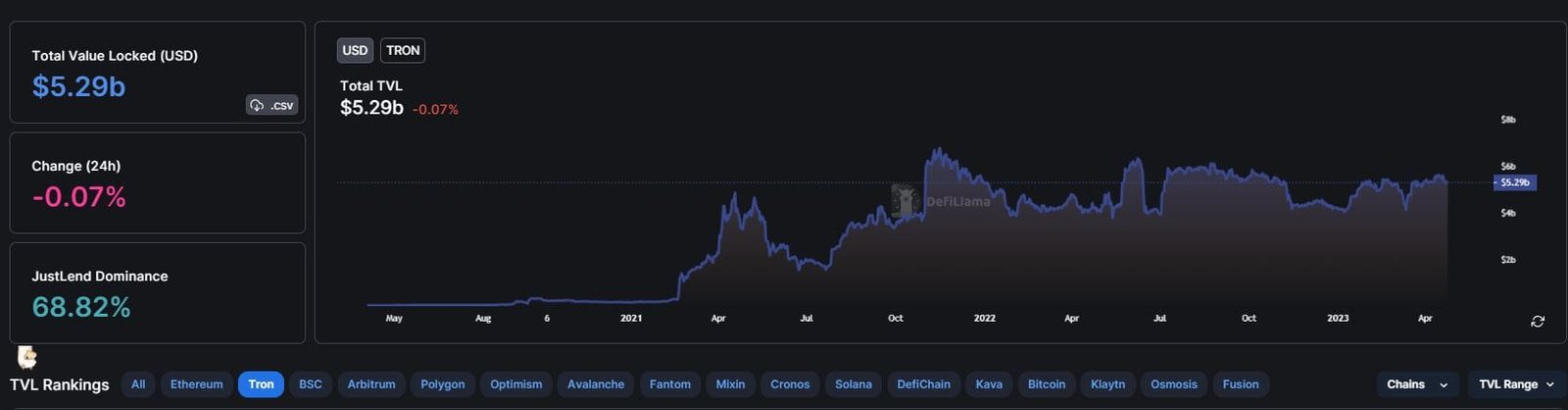Select the BSC chain filter
Screen dimensions: 1568x410
coord(311,384)
